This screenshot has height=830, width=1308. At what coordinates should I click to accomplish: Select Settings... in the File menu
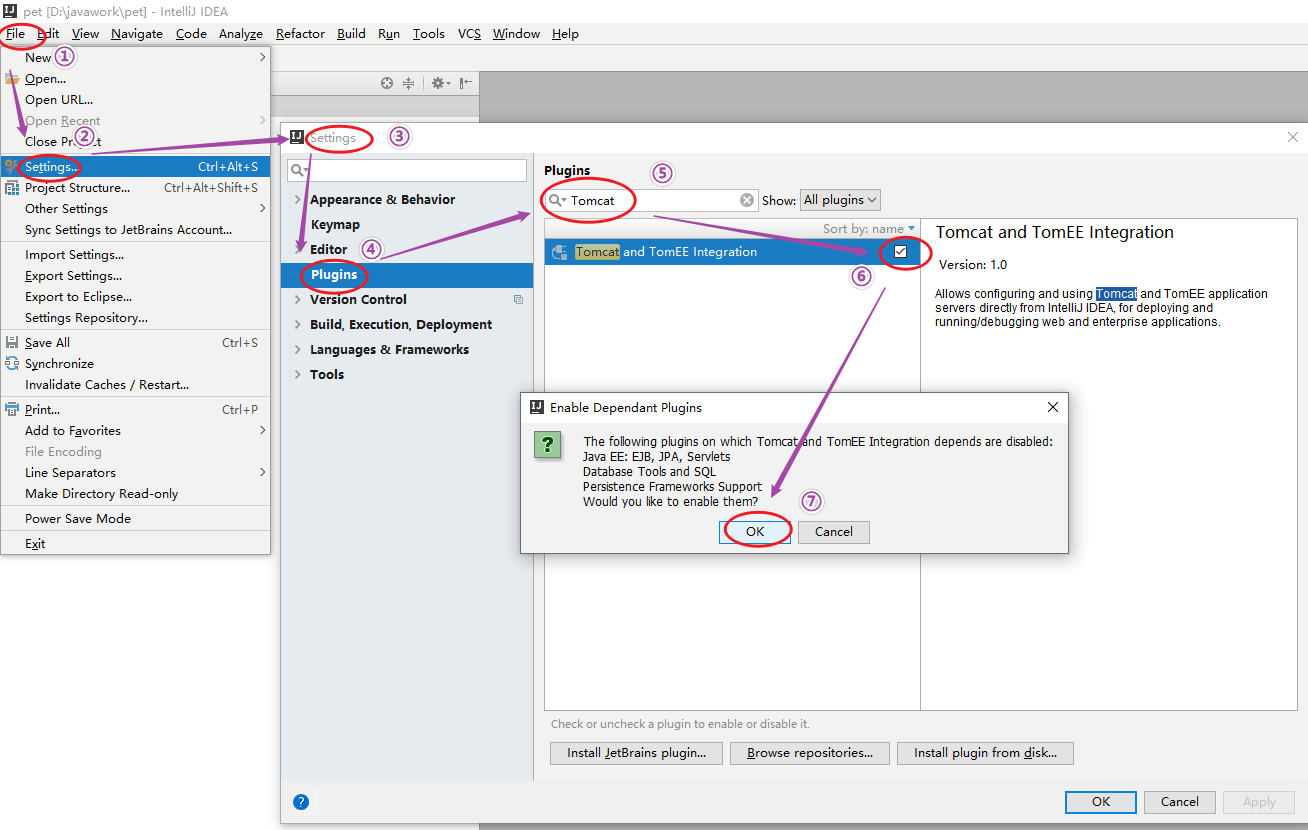[x=135, y=167]
